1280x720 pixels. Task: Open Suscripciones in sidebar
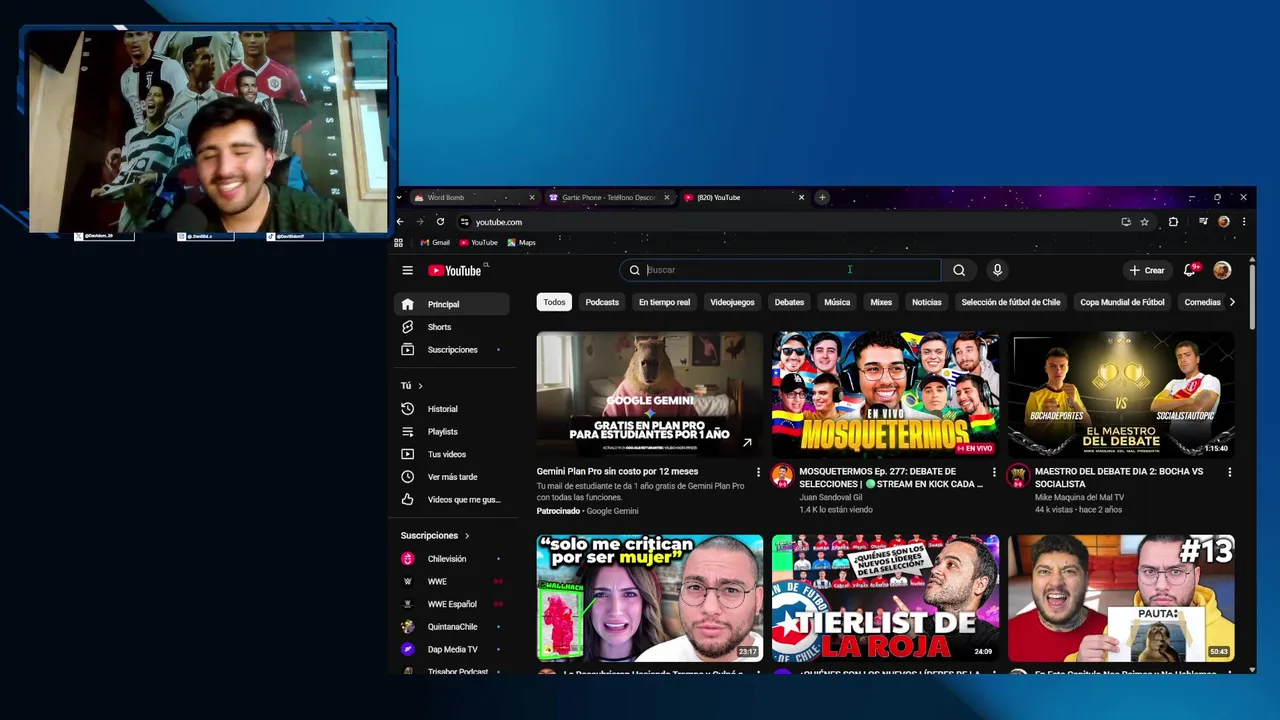(x=452, y=350)
